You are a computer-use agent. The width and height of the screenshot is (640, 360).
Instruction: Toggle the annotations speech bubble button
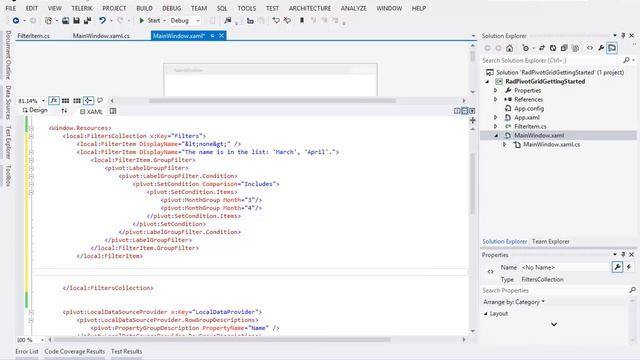[100, 100]
